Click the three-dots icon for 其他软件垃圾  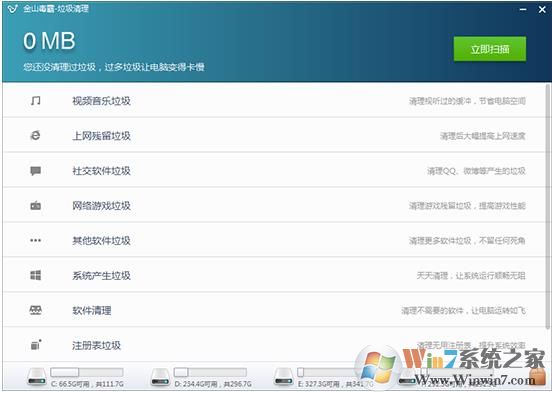35,240
